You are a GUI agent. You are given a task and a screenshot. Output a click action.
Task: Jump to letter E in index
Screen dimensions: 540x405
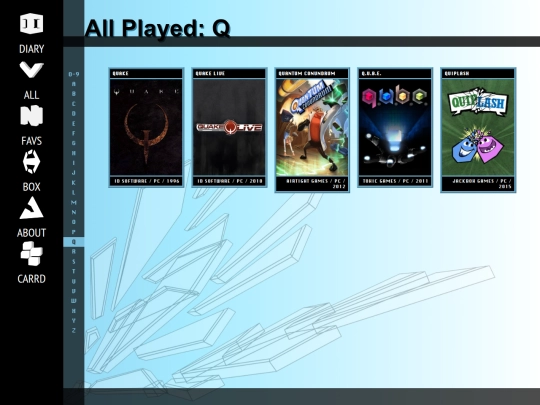(x=74, y=123)
